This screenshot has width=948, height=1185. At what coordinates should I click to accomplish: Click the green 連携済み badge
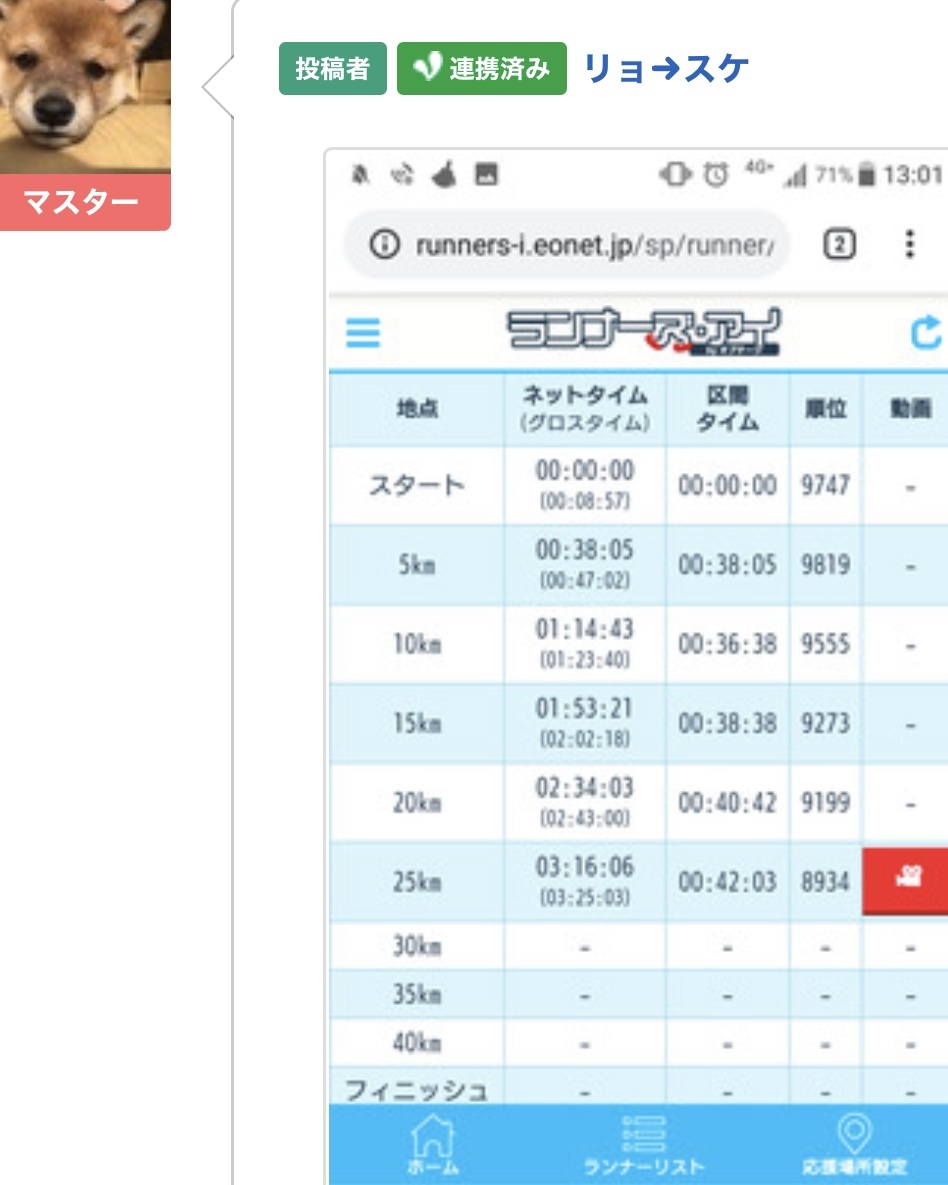coord(482,68)
